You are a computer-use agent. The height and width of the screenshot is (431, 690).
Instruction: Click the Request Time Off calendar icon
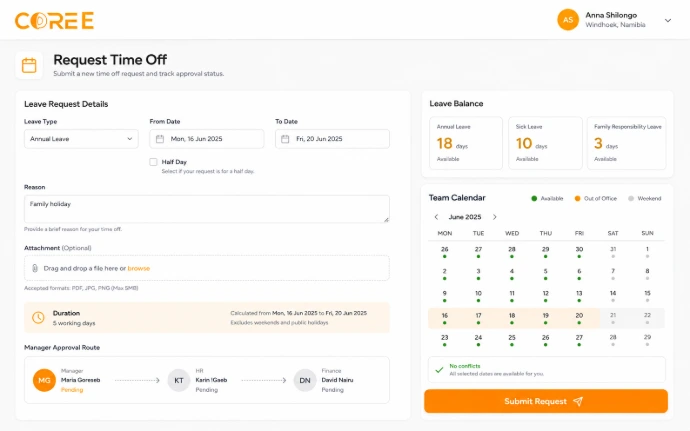(29, 65)
